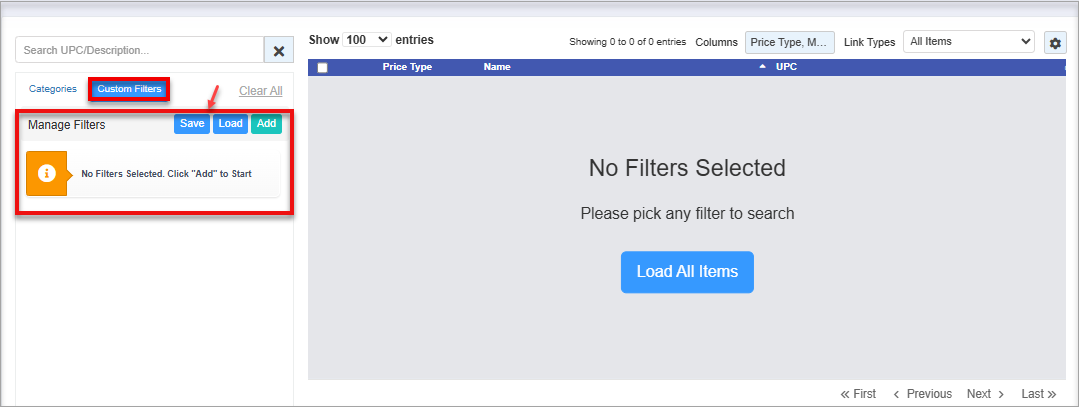
Task: Click the orange info icon
Action: (46, 173)
